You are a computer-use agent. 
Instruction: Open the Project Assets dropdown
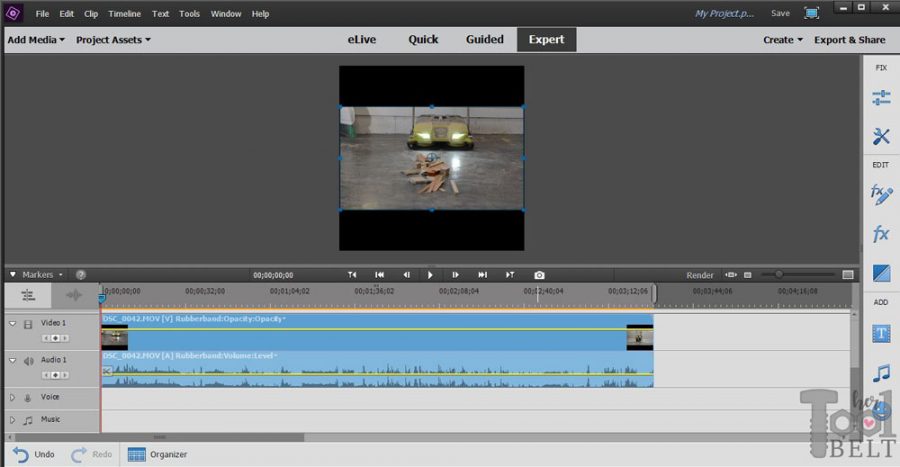(113, 40)
